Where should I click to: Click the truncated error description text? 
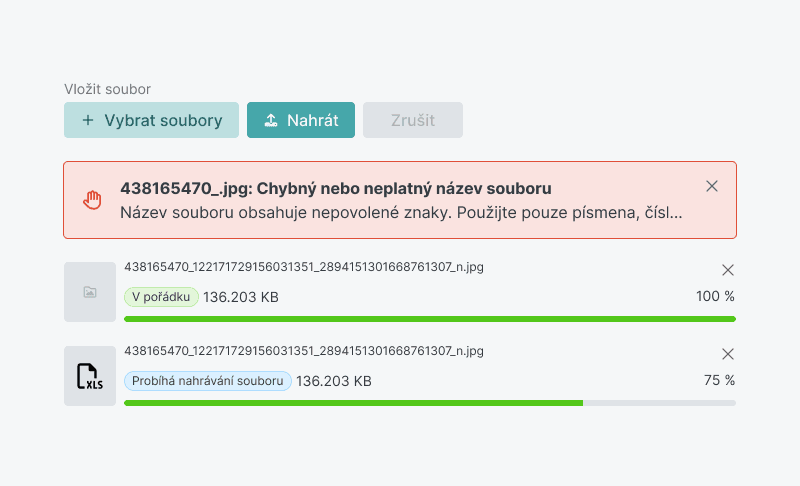(x=400, y=212)
